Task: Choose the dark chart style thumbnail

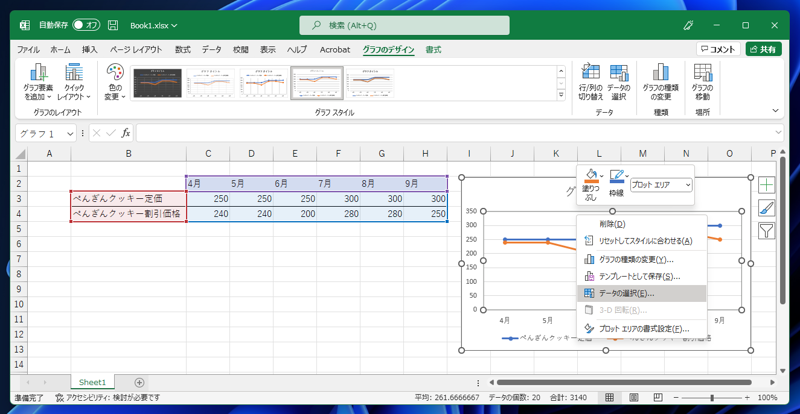Action: tap(157, 83)
